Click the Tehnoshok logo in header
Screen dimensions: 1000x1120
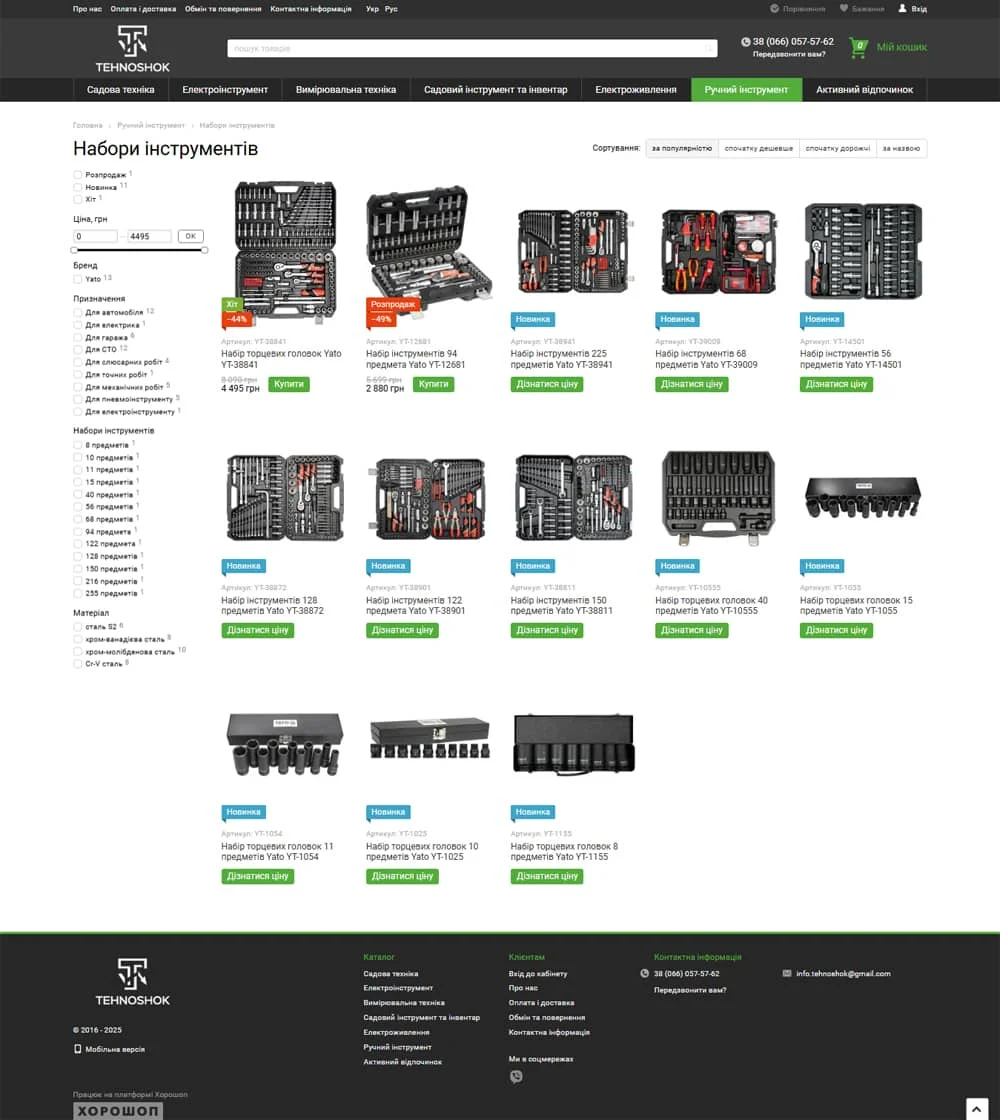click(x=133, y=49)
